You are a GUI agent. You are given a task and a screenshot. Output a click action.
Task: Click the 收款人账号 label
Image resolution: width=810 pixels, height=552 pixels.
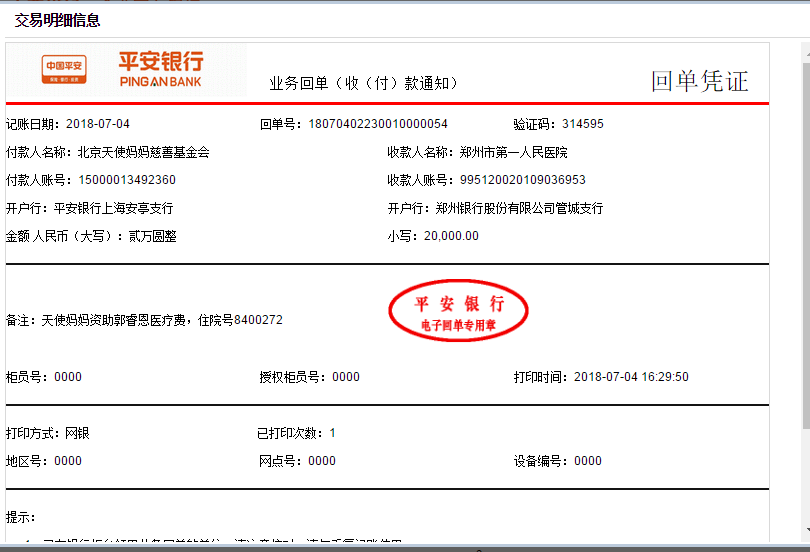pyautogui.click(x=421, y=180)
